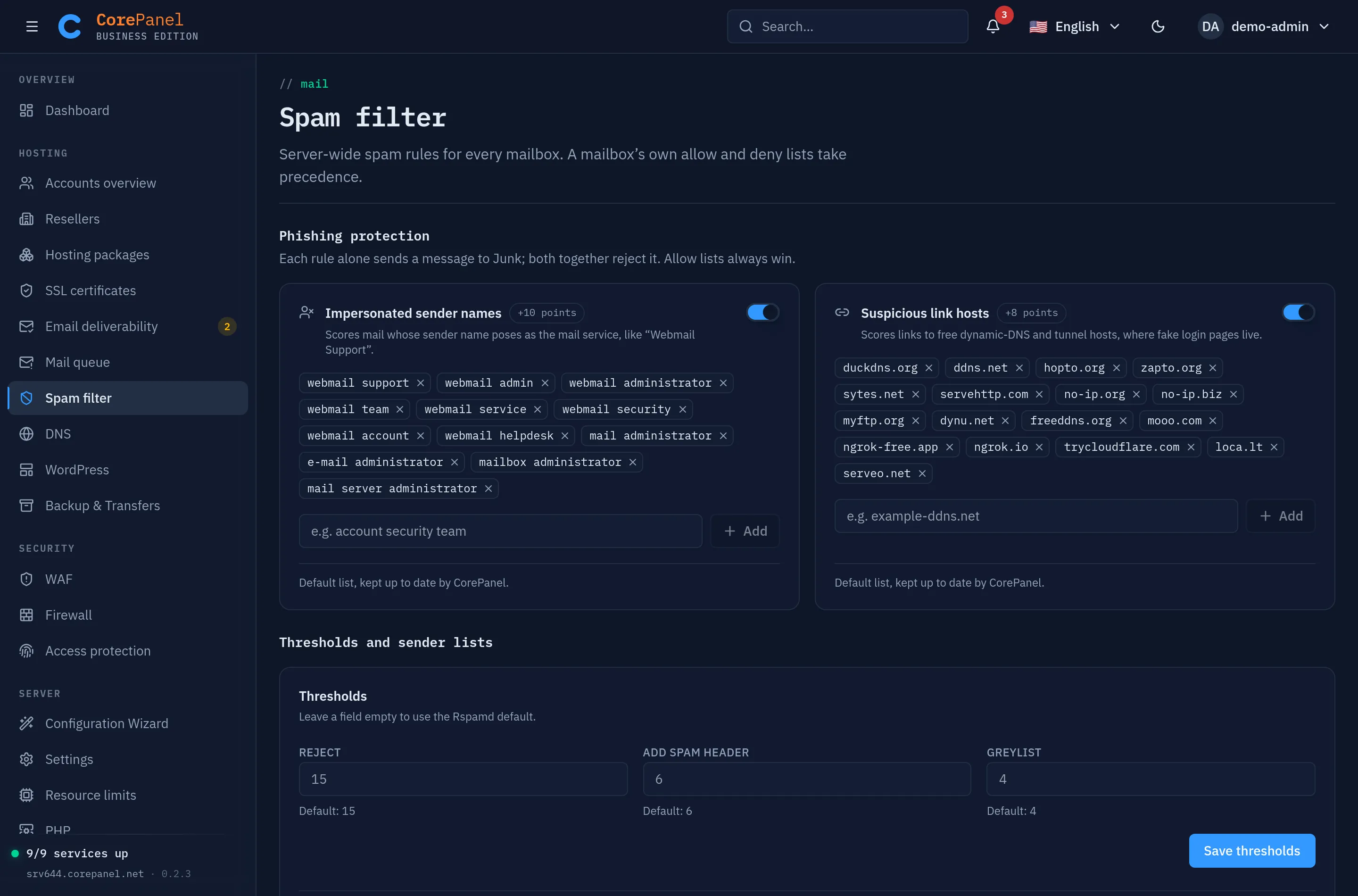Remove the 'trycloudflare.com' host tag

pos(1191,447)
